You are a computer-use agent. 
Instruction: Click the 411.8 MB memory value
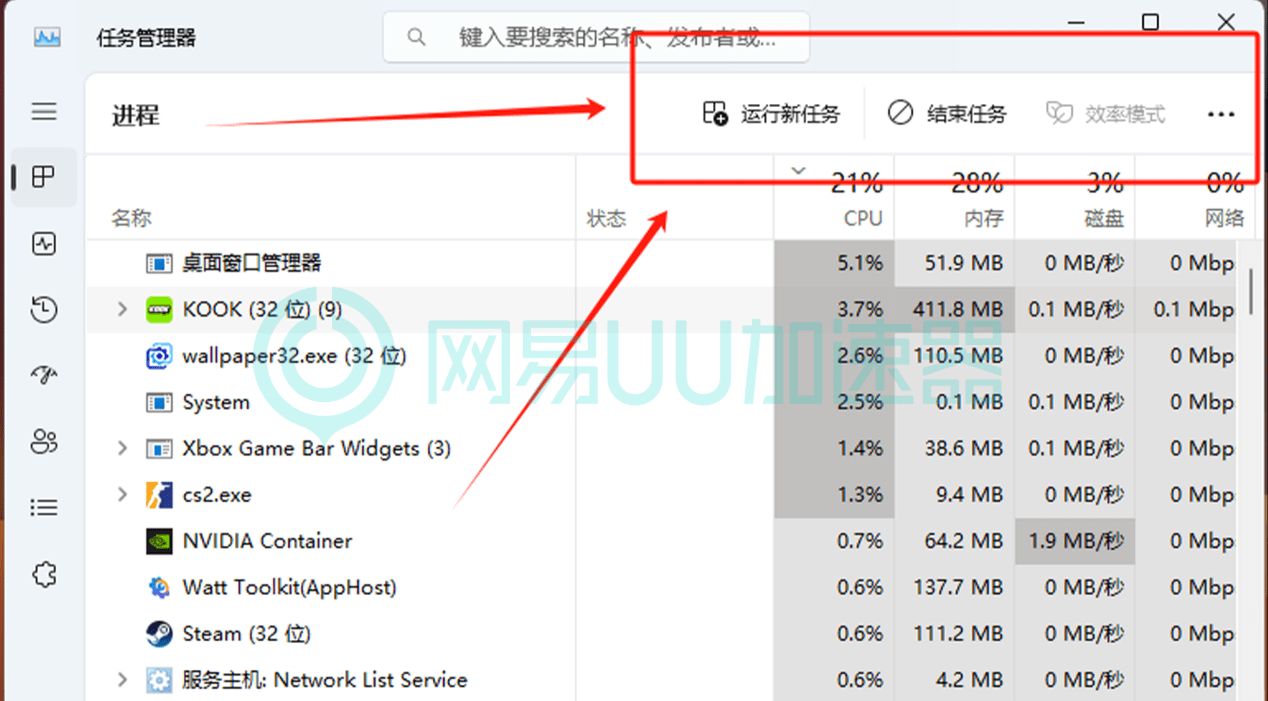pos(957,310)
